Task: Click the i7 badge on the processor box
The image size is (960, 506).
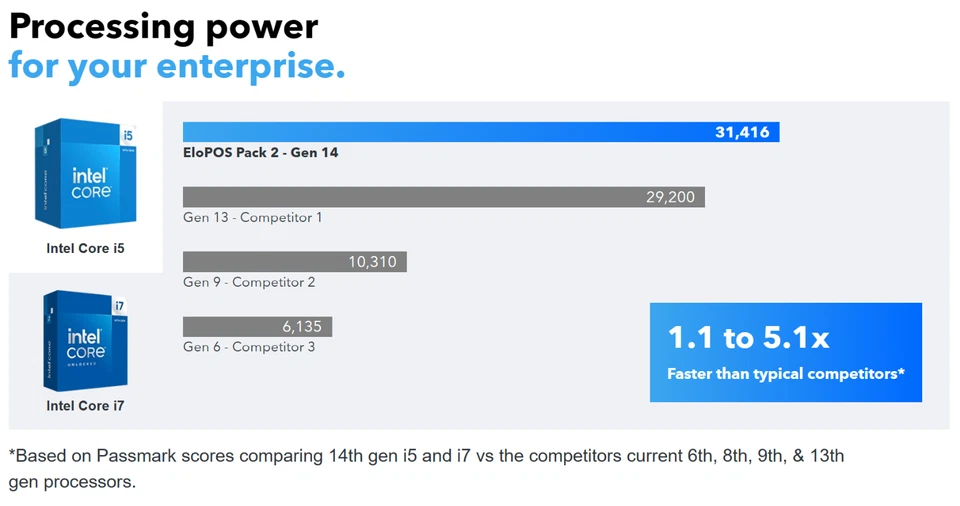Action: pos(118,305)
